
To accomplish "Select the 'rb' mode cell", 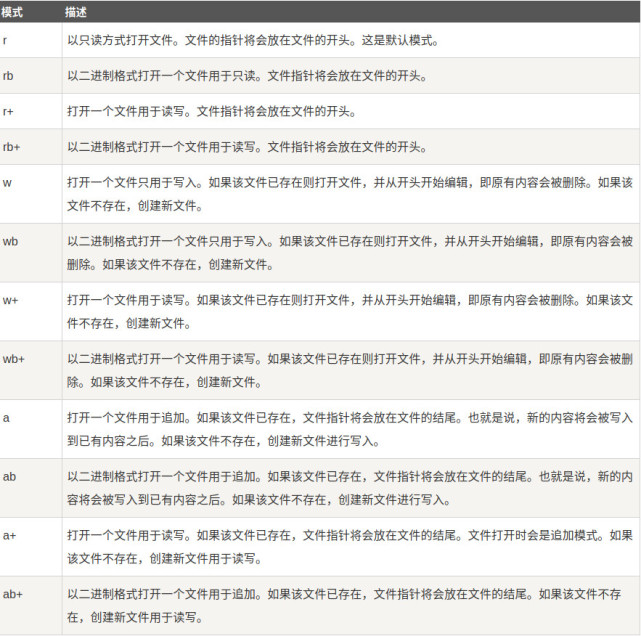I will pos(31,76).
